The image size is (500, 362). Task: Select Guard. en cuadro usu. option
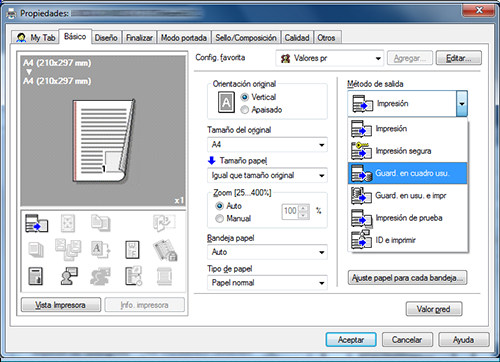pos(408,173)
